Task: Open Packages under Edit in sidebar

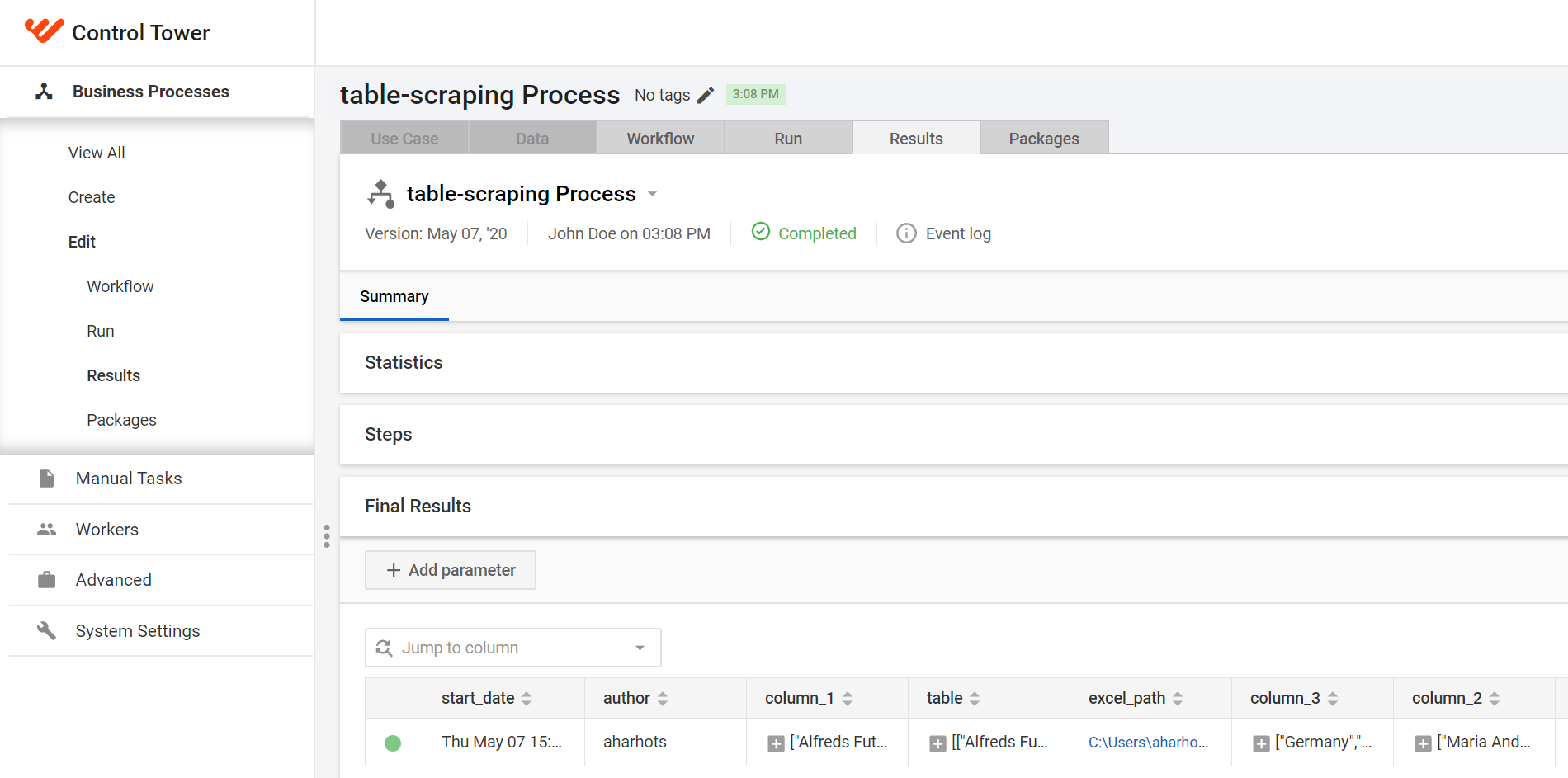Action: click(122, 420)
